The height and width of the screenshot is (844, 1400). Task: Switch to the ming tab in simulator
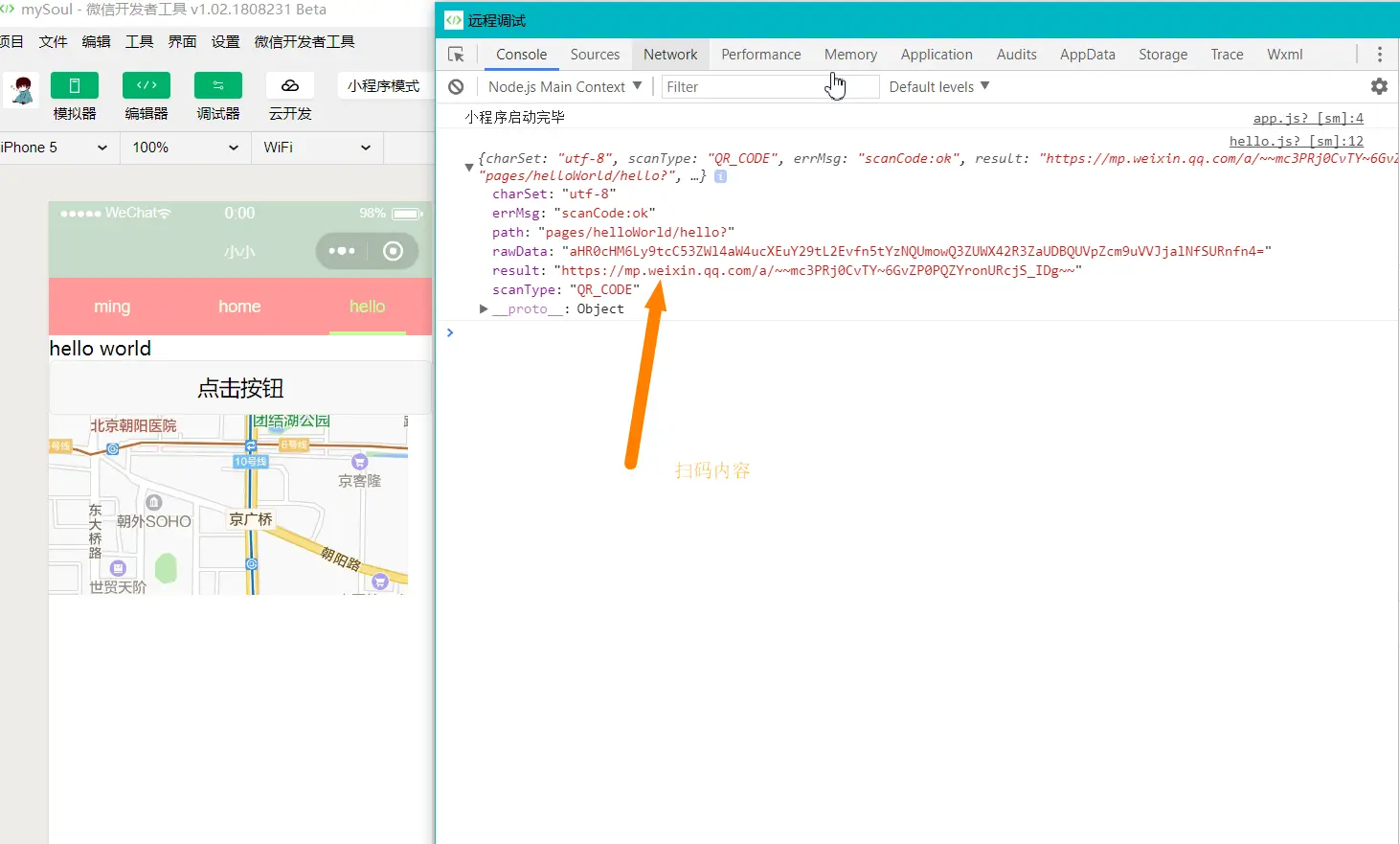coord(112,307)
